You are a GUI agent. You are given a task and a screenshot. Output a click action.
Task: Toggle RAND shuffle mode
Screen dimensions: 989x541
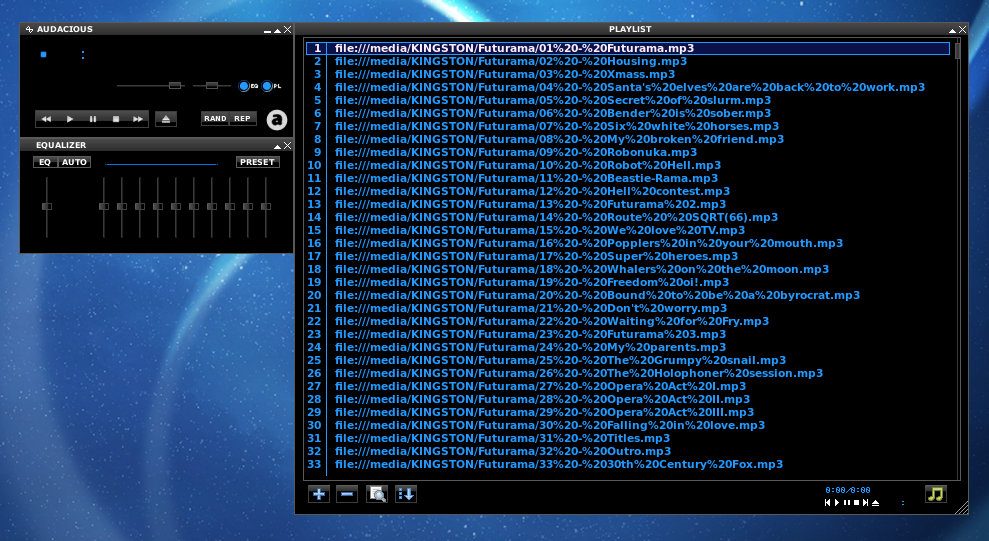[215, 119]
